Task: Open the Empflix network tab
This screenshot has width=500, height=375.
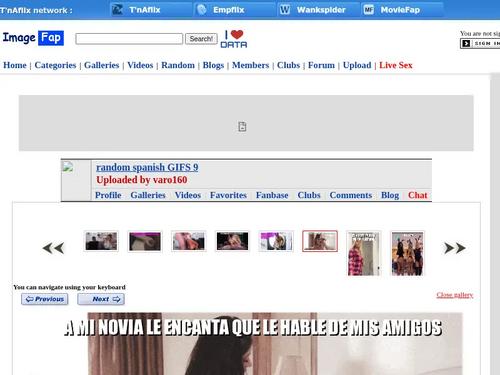Action: point(235,10)
